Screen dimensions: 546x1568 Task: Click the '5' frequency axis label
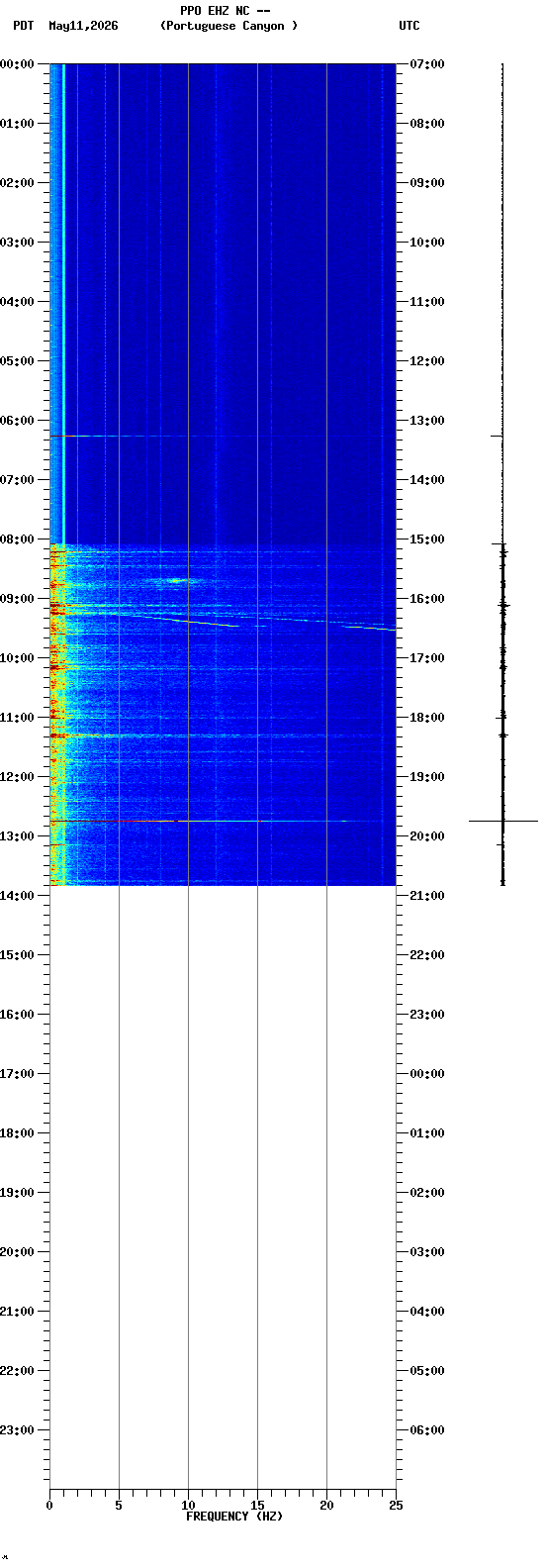click(119, 1506)
